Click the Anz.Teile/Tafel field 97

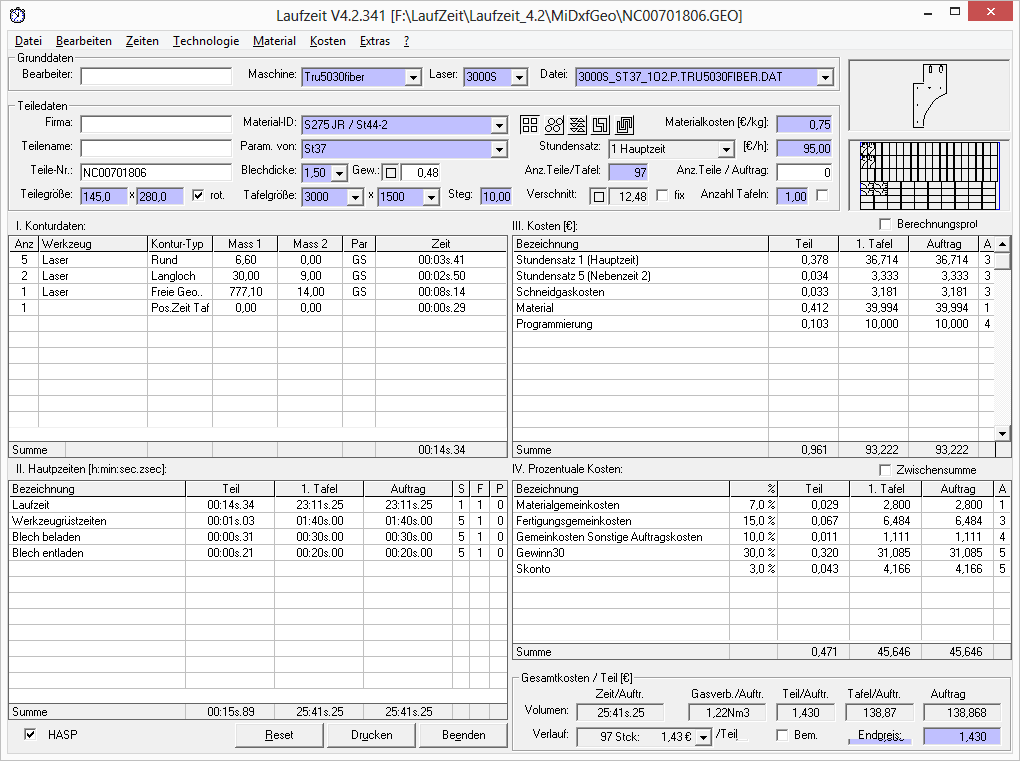[x=628, y=172]
